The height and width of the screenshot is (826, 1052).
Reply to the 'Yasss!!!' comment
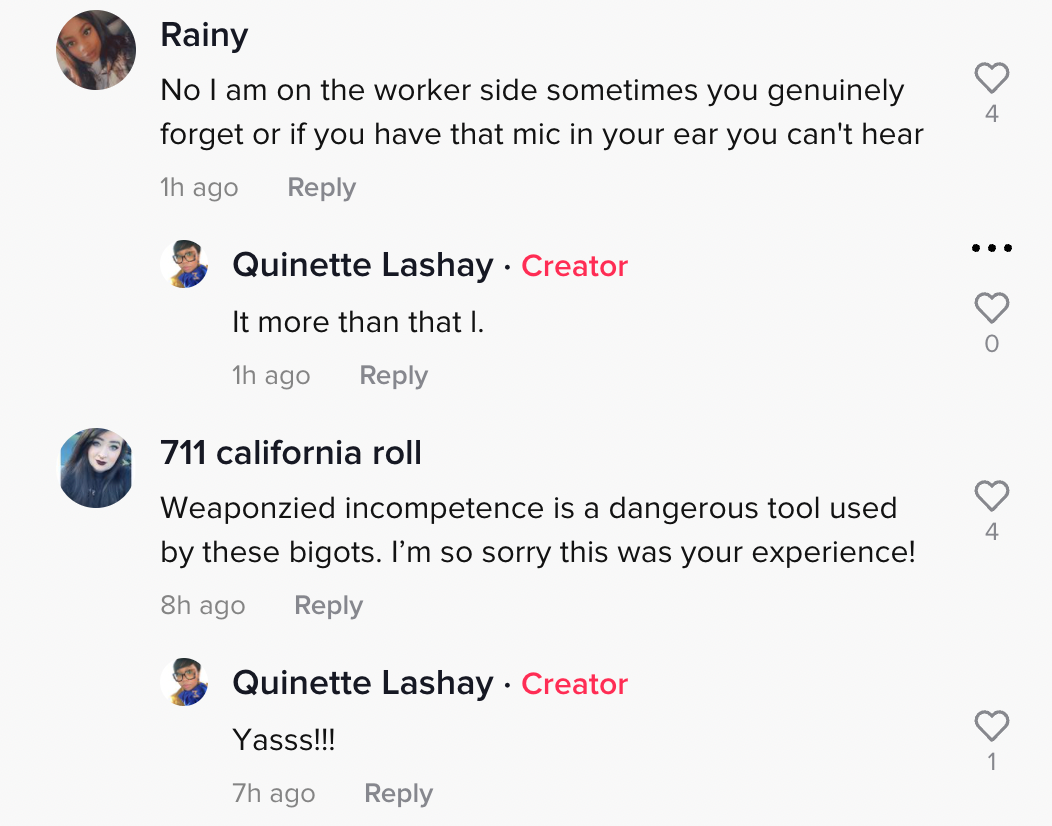point(399,793)
